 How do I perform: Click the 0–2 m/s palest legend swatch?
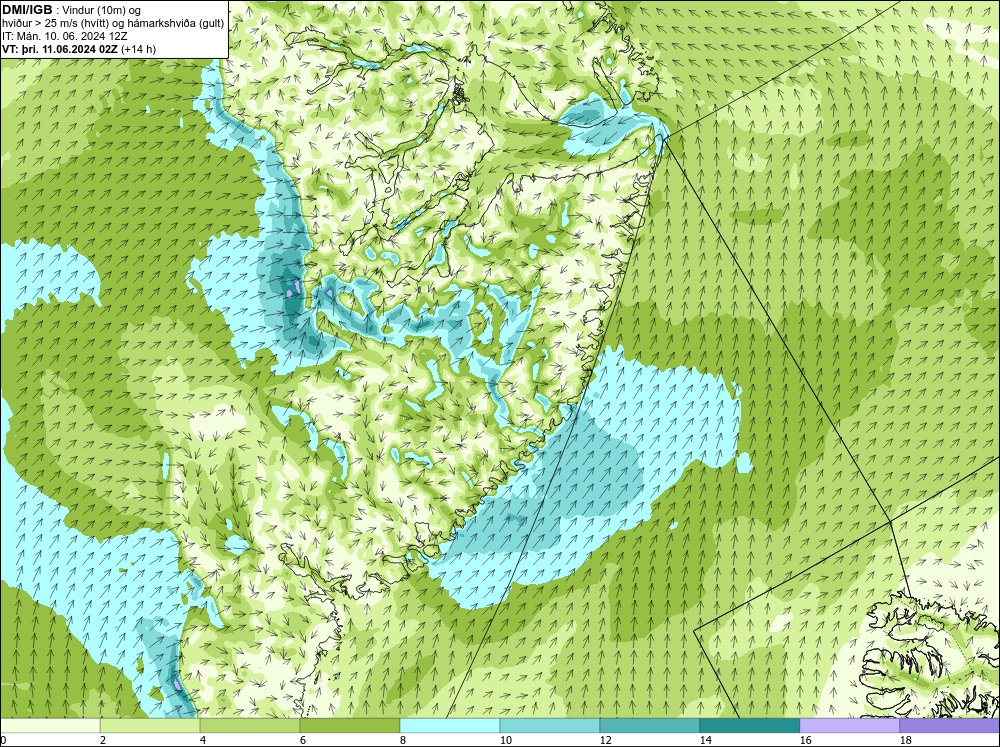pos(50,726)
